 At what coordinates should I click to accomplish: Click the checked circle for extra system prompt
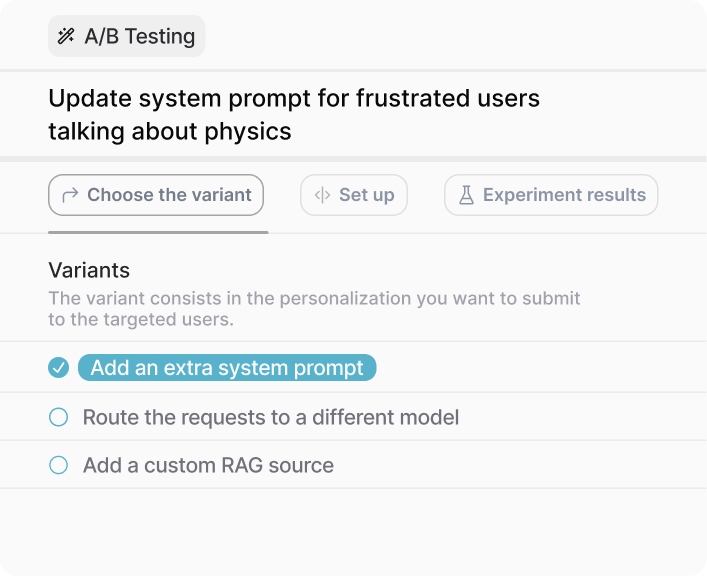pos(59,368)
